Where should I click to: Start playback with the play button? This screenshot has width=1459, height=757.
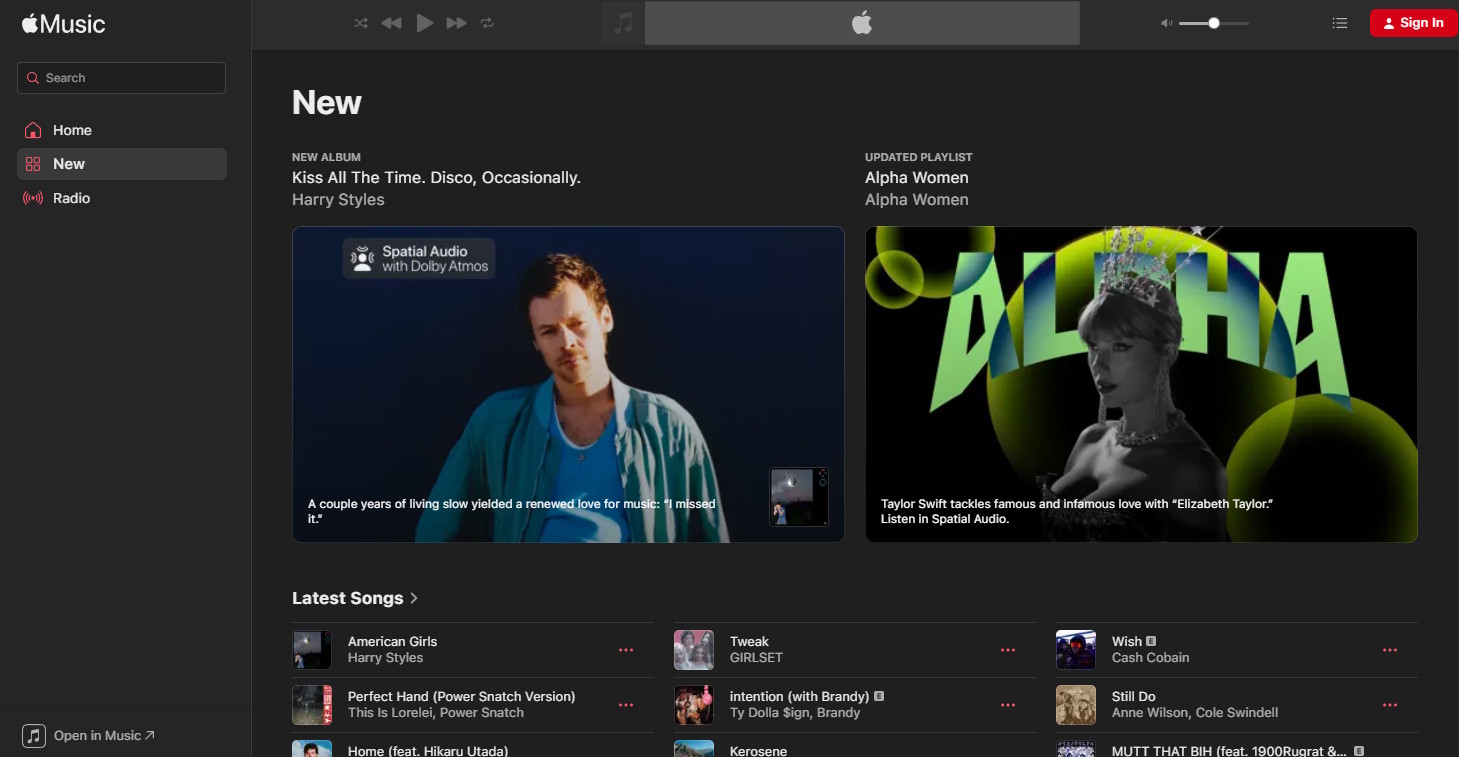coord(425,23)
